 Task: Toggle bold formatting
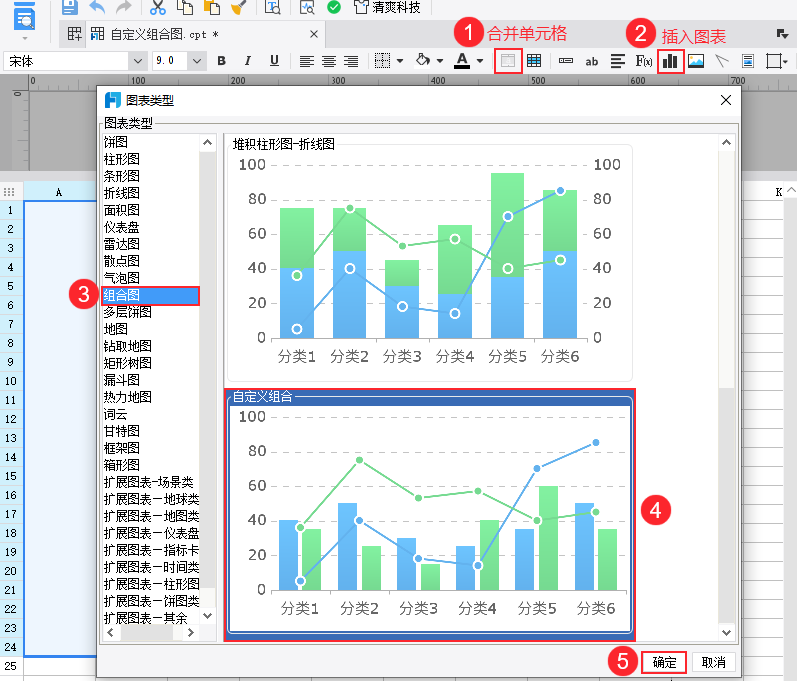[221, 61]
